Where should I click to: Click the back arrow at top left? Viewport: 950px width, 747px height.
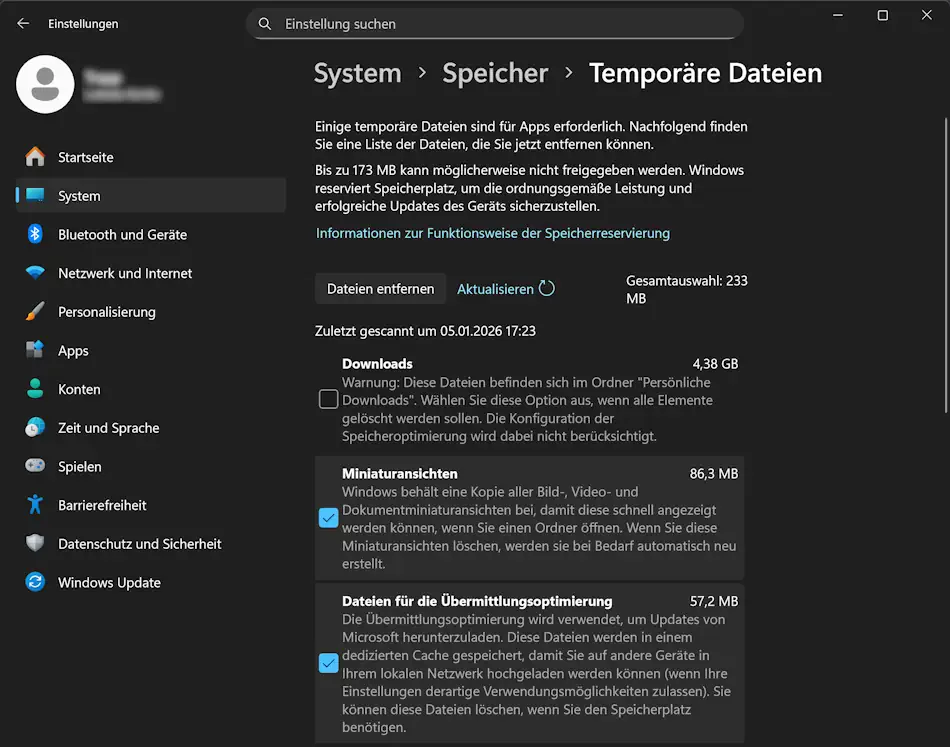click(22, 23)
